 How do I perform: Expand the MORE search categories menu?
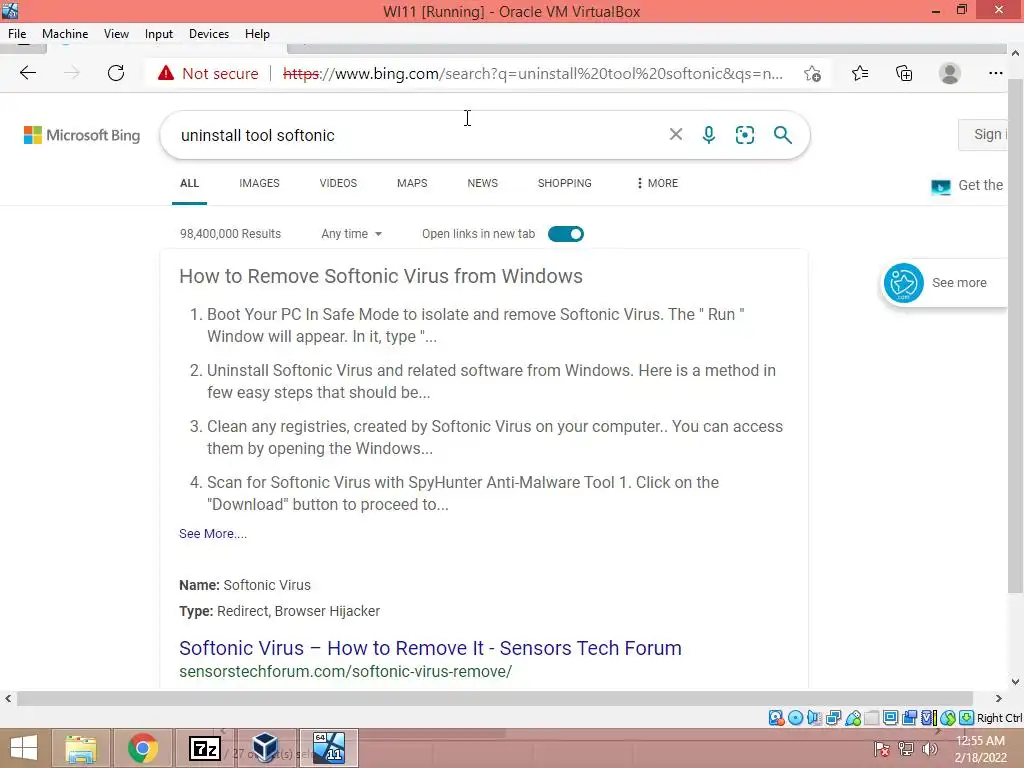657,184
